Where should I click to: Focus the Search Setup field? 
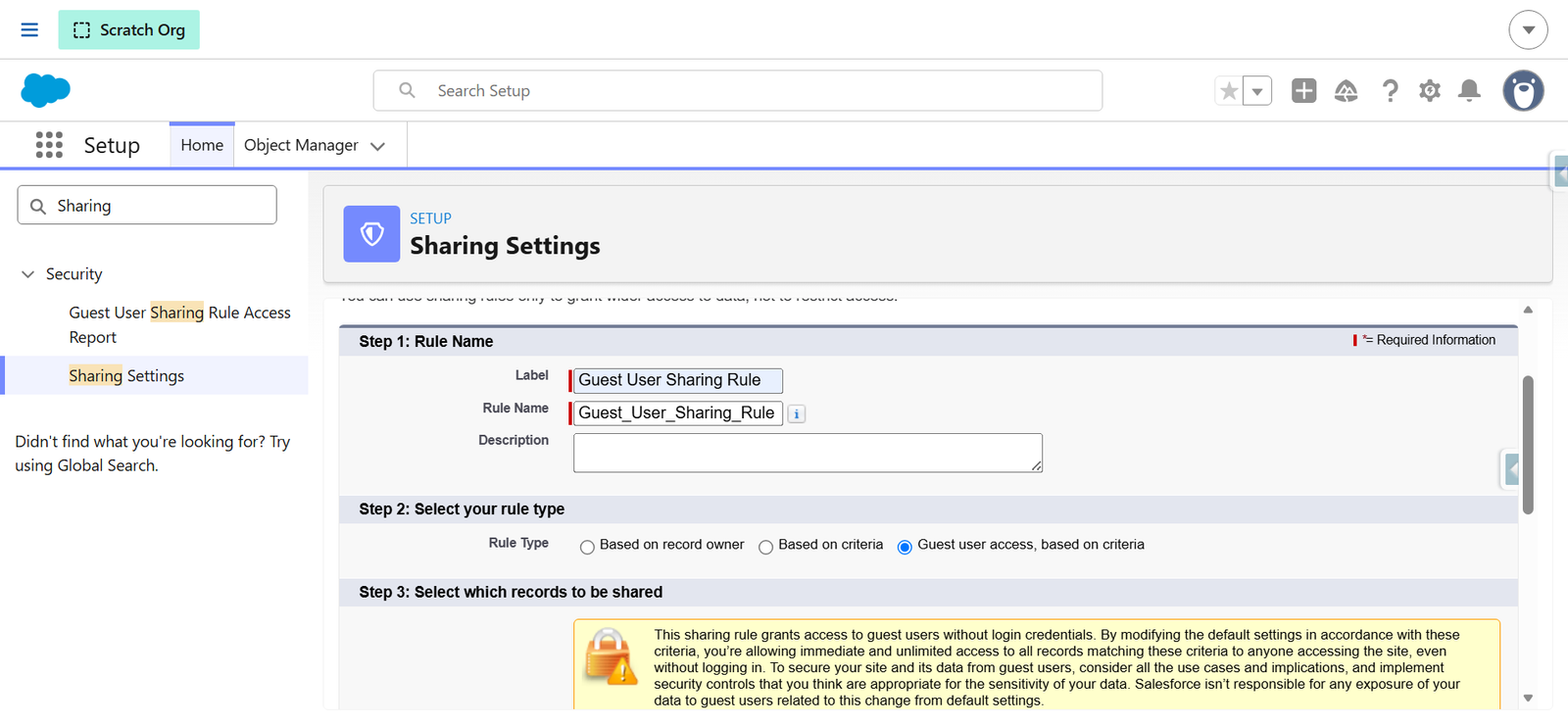click(737, 90)
